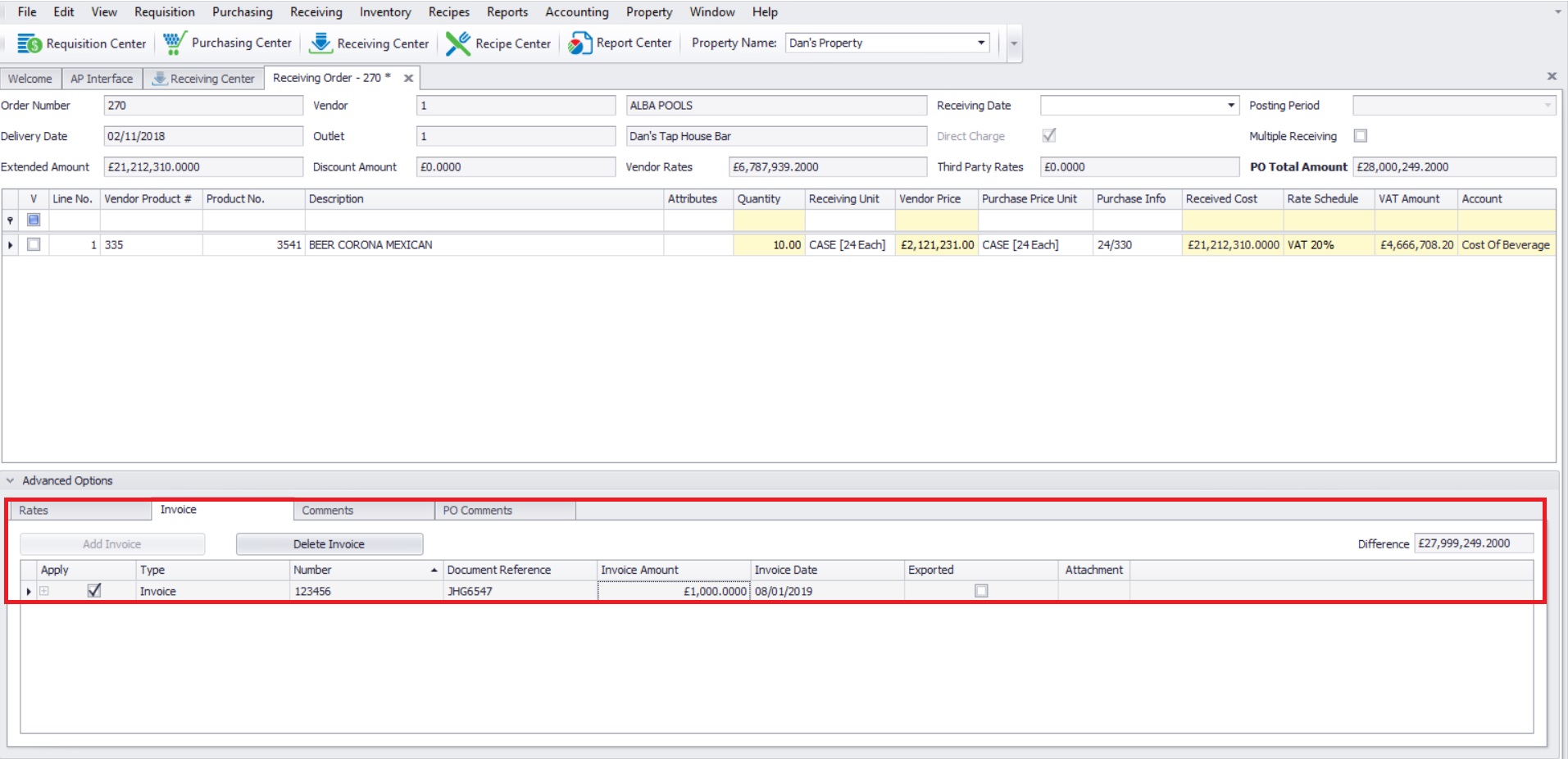Switch to the Rates tab
1568x759 pixels.
point(80,510)
